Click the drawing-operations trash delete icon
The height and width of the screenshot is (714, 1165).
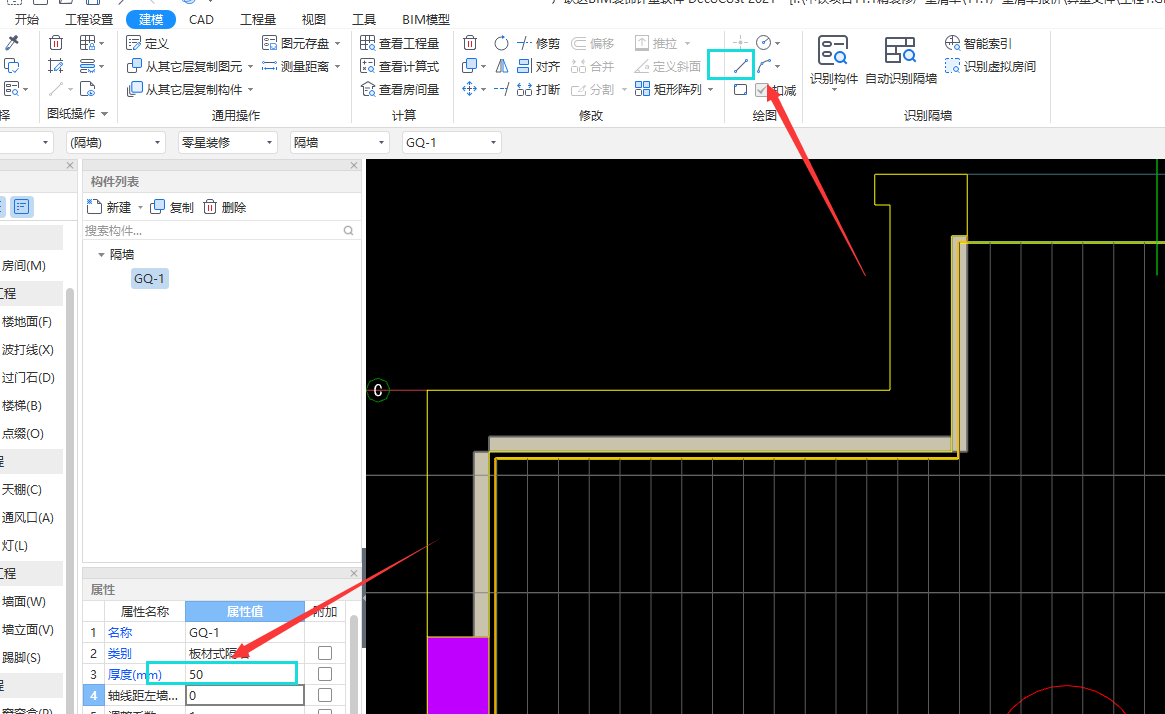[x=56, y=43]
